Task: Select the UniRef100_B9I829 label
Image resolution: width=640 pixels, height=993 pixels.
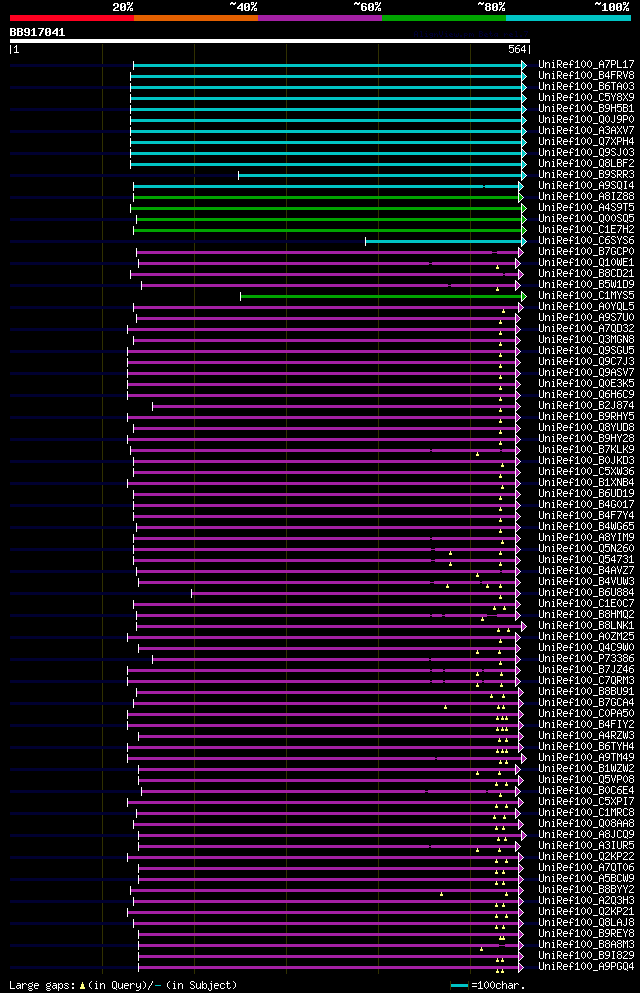Action: [586, 955]
